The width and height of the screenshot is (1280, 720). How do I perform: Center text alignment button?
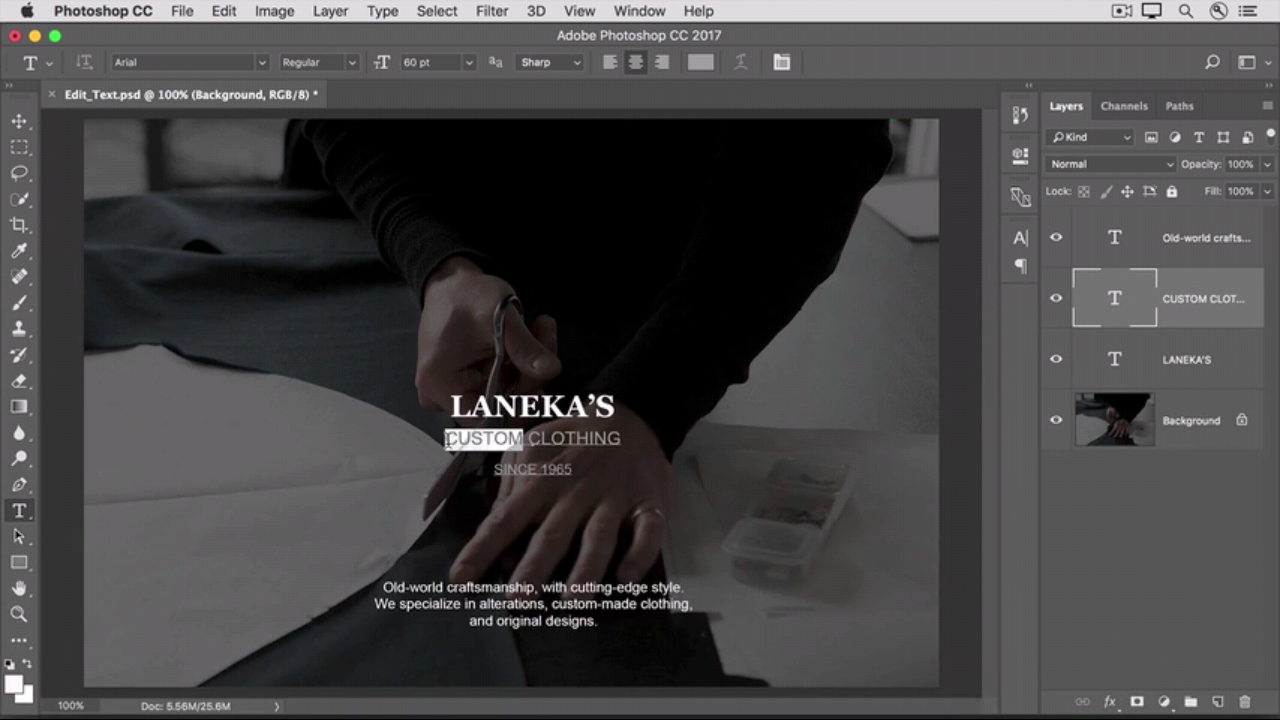(635, 62)
